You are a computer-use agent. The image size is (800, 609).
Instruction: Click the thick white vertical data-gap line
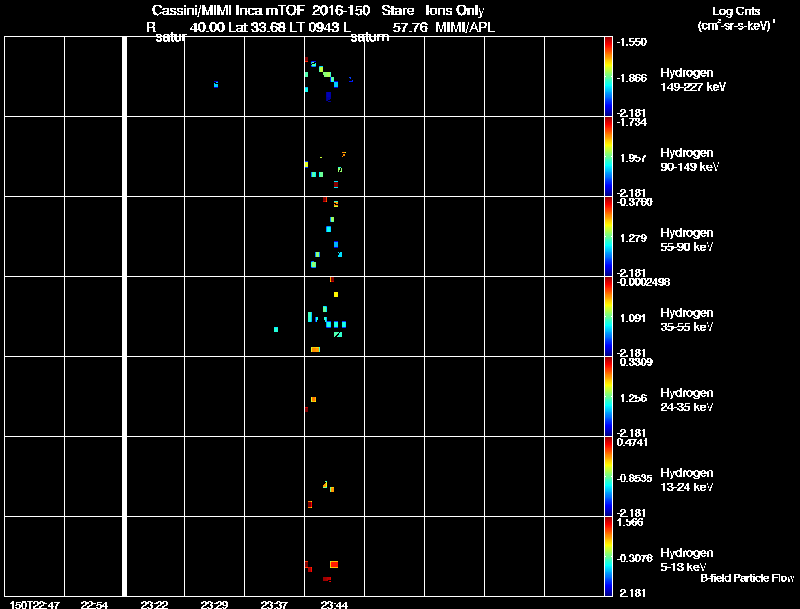(124, 316)
